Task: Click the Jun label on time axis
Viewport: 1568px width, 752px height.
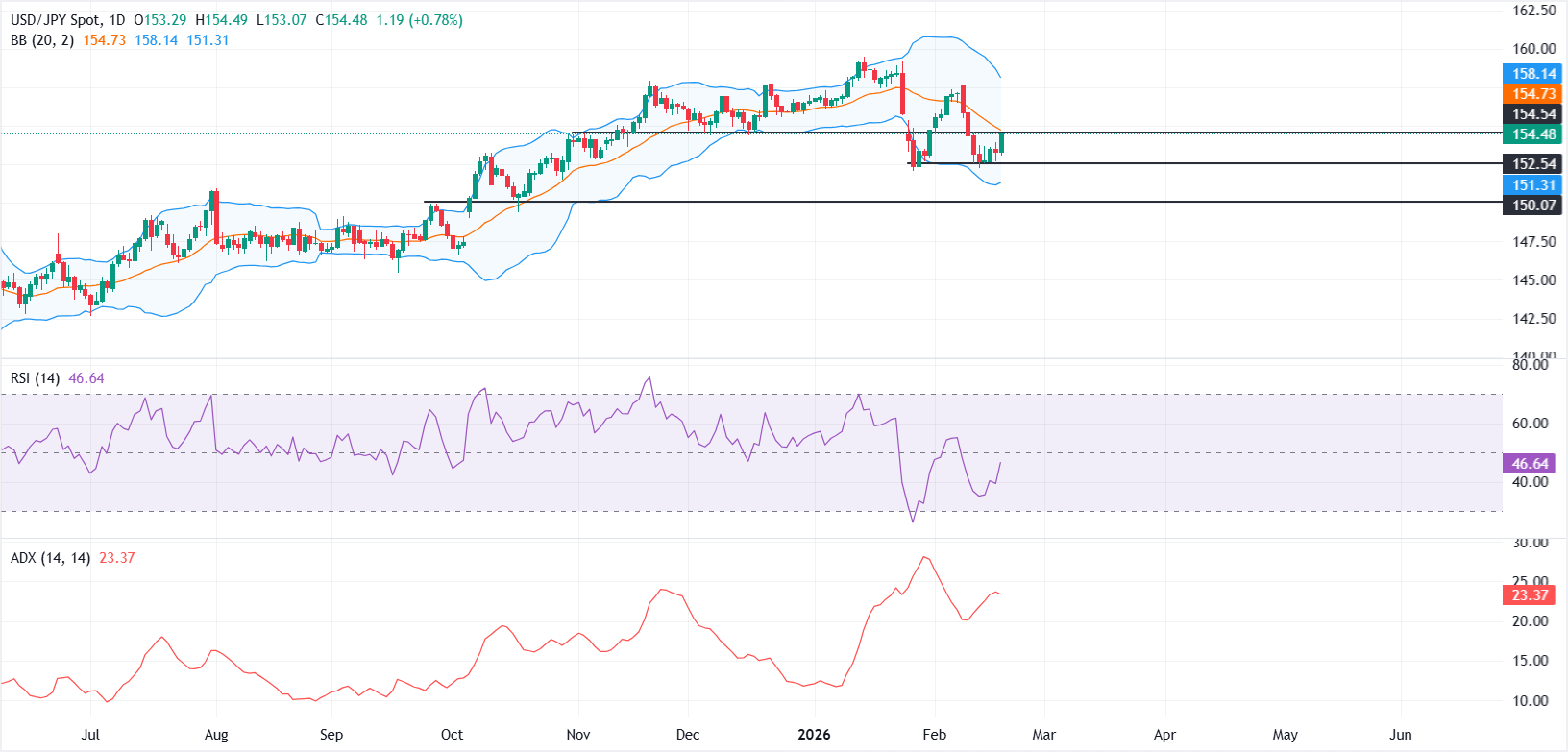Action: 1401,735
